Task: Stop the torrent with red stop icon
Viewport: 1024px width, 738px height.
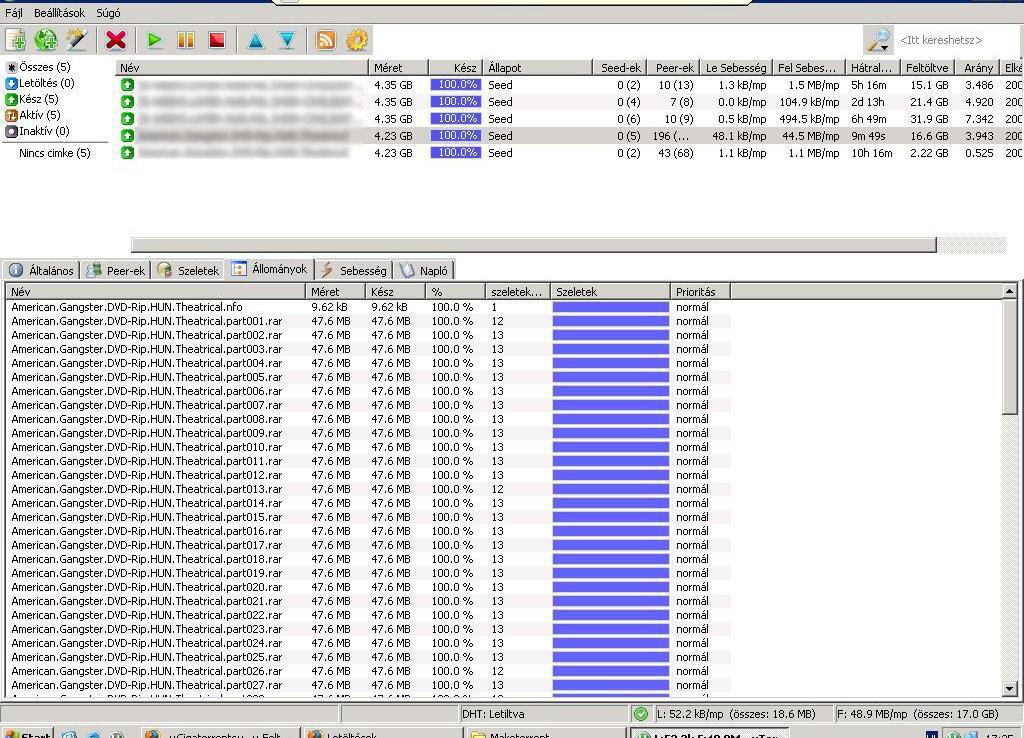Action: [217, 40]
